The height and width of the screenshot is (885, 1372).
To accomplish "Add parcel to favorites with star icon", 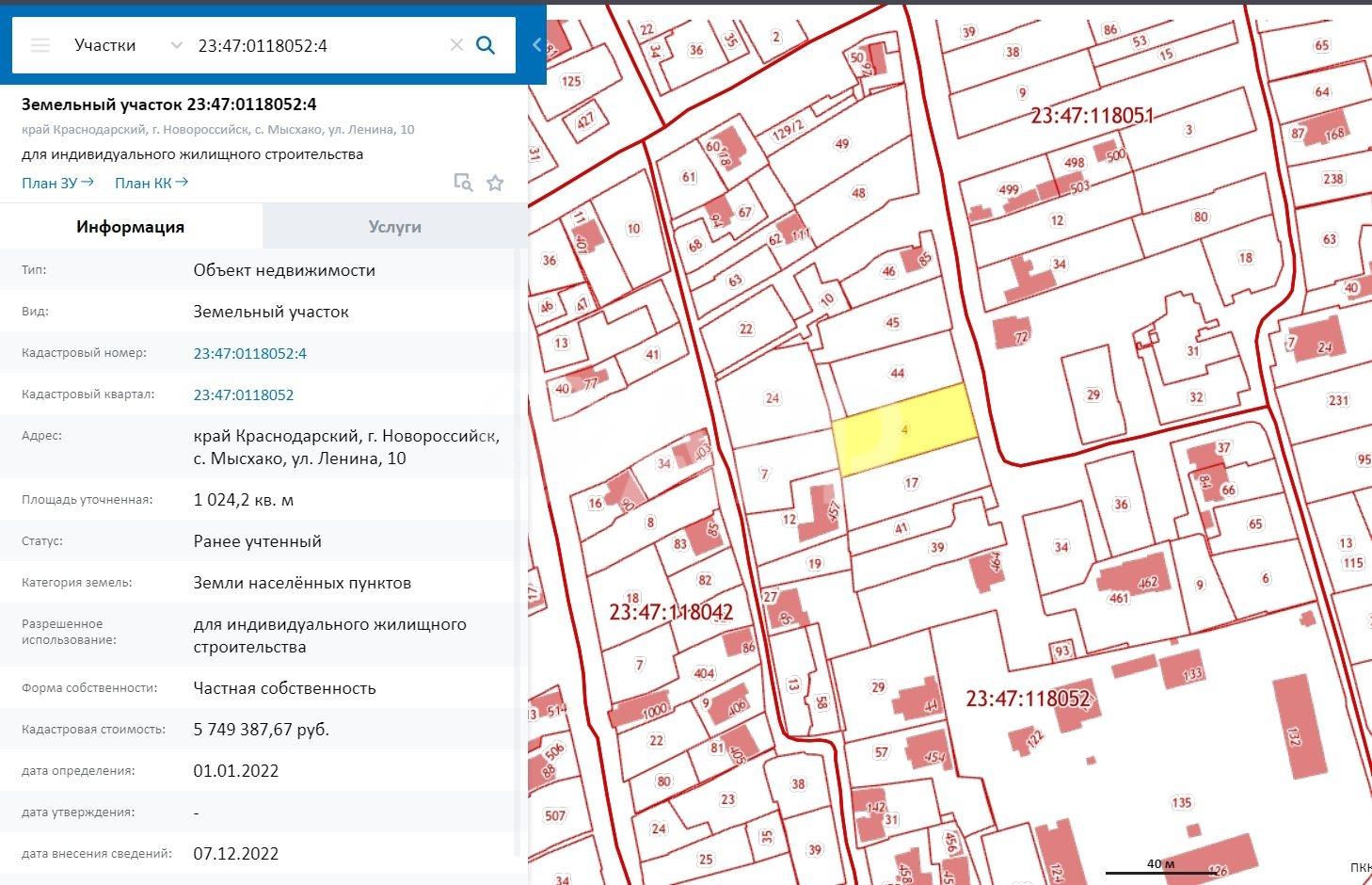I will pos(495,183).
